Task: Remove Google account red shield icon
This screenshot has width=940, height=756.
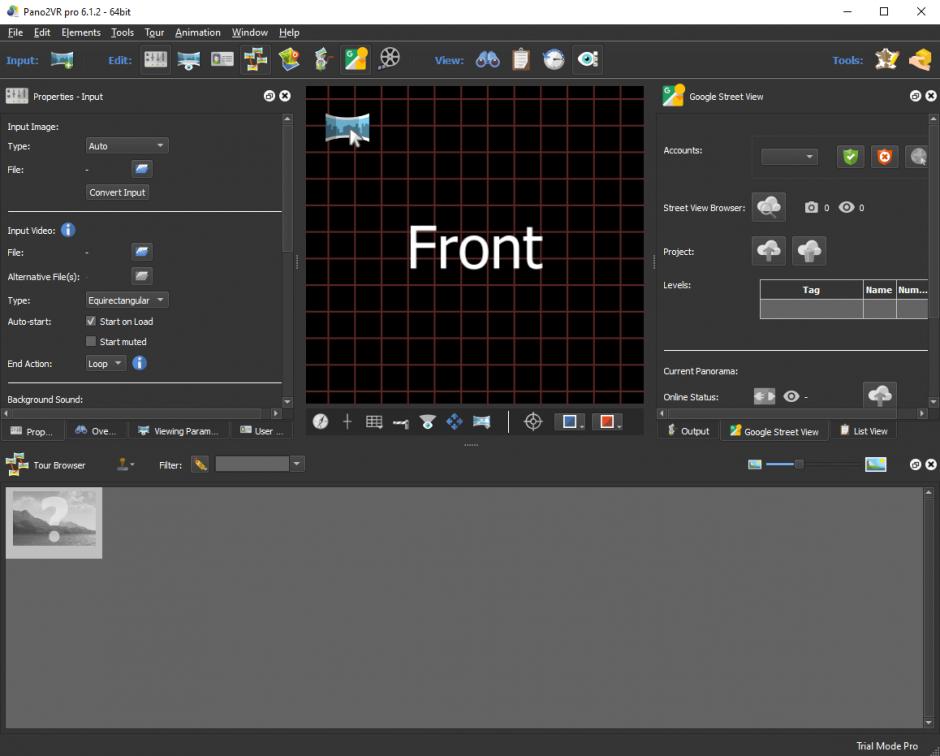Action: coord(884,156)
